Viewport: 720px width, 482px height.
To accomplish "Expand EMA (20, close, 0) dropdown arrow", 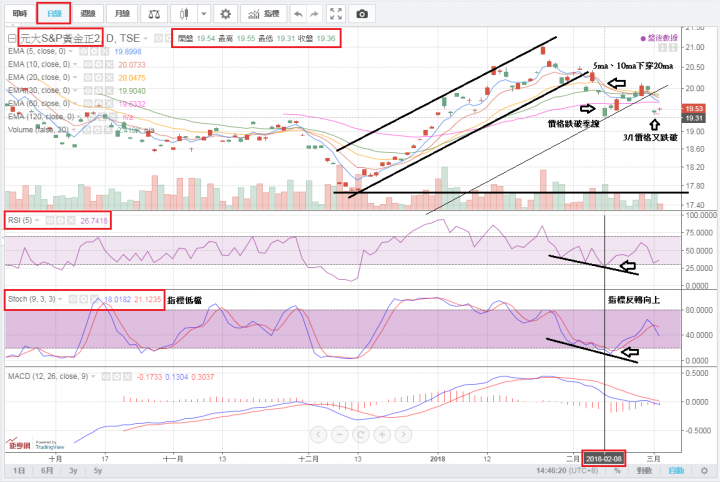I will (75, 78).
